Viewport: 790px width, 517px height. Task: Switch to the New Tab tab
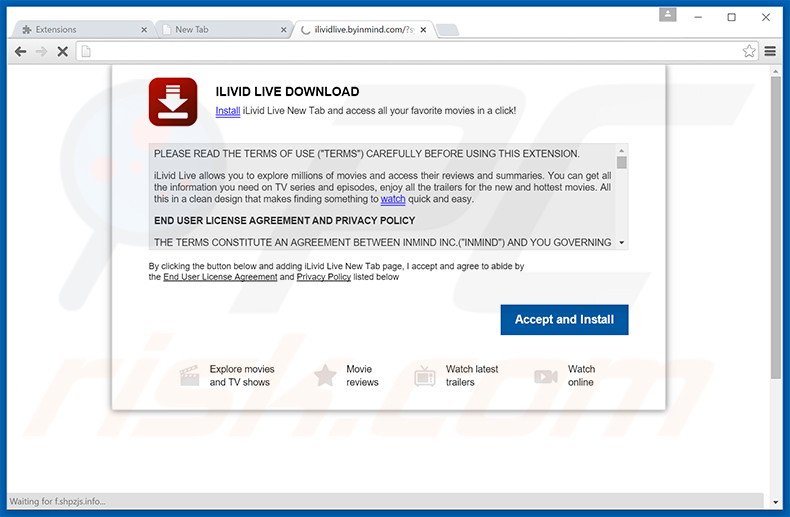222,30
